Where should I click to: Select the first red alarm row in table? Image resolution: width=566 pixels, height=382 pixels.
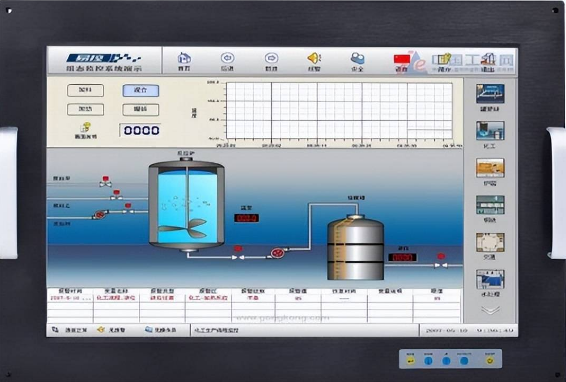coord(254,298)
